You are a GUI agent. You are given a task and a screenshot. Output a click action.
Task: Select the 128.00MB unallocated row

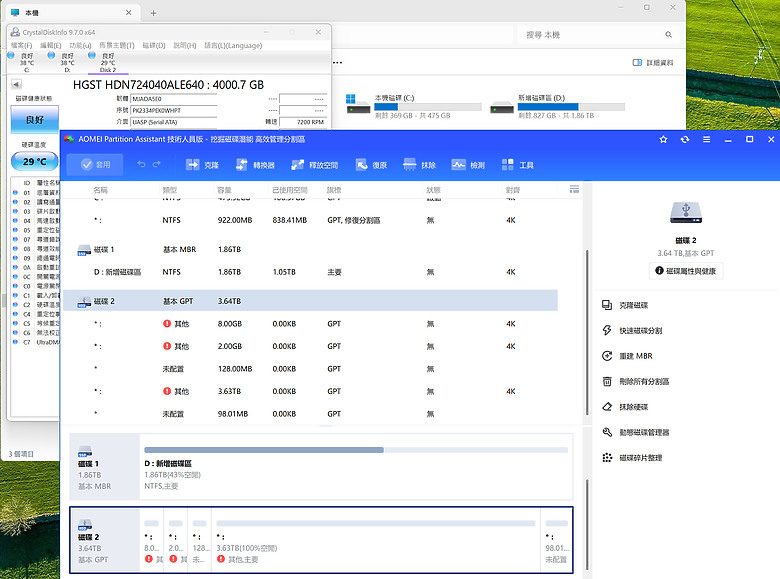click(x=310, y=369)
